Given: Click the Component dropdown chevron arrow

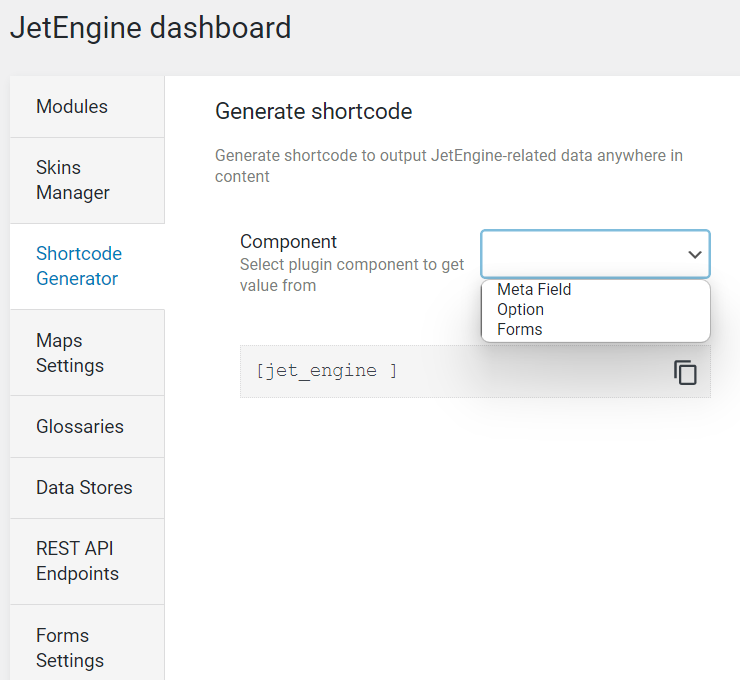Looking at the screenshot, I should (x=694, y=255).
